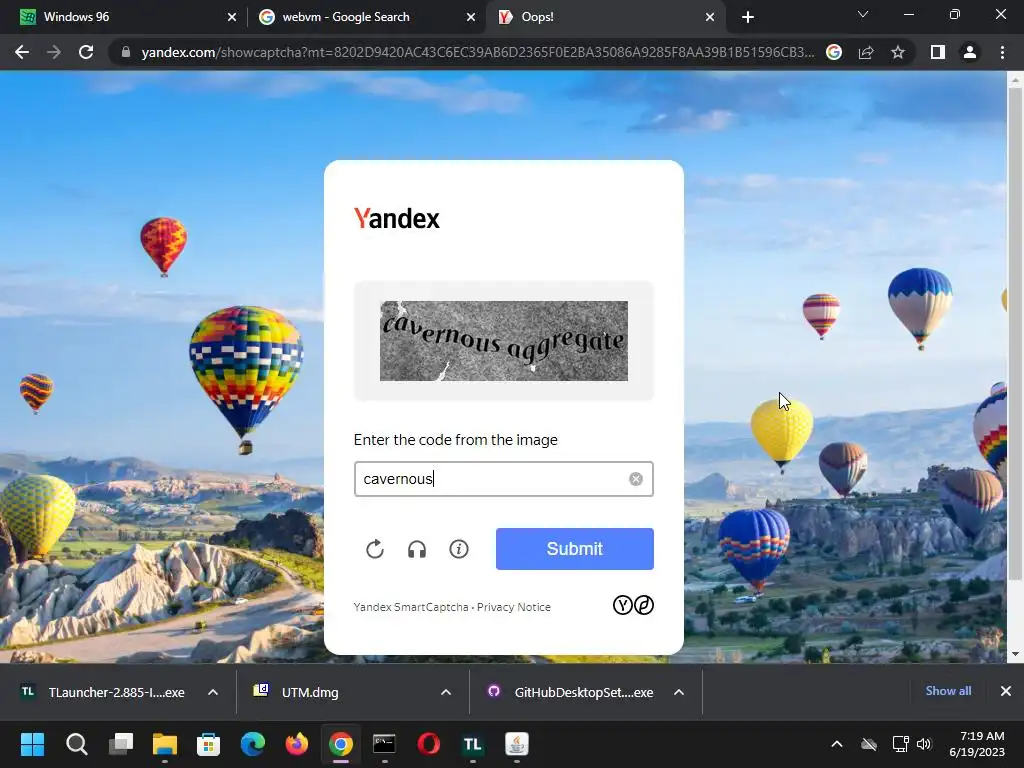Close the Windows 96 tab
The image size is (1024, 768).
point(232,17)
